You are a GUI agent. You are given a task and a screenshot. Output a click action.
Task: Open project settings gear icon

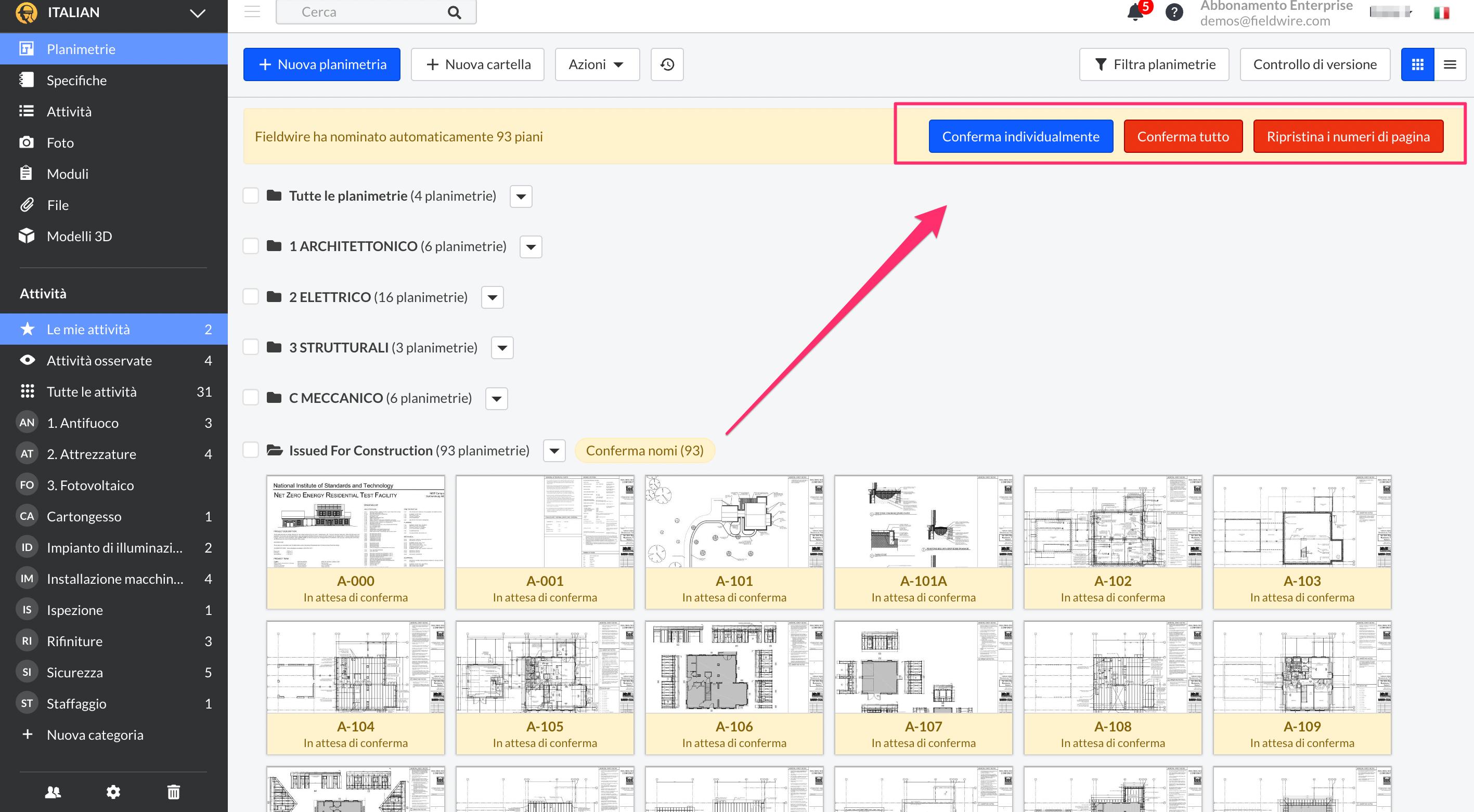[113, 792]
